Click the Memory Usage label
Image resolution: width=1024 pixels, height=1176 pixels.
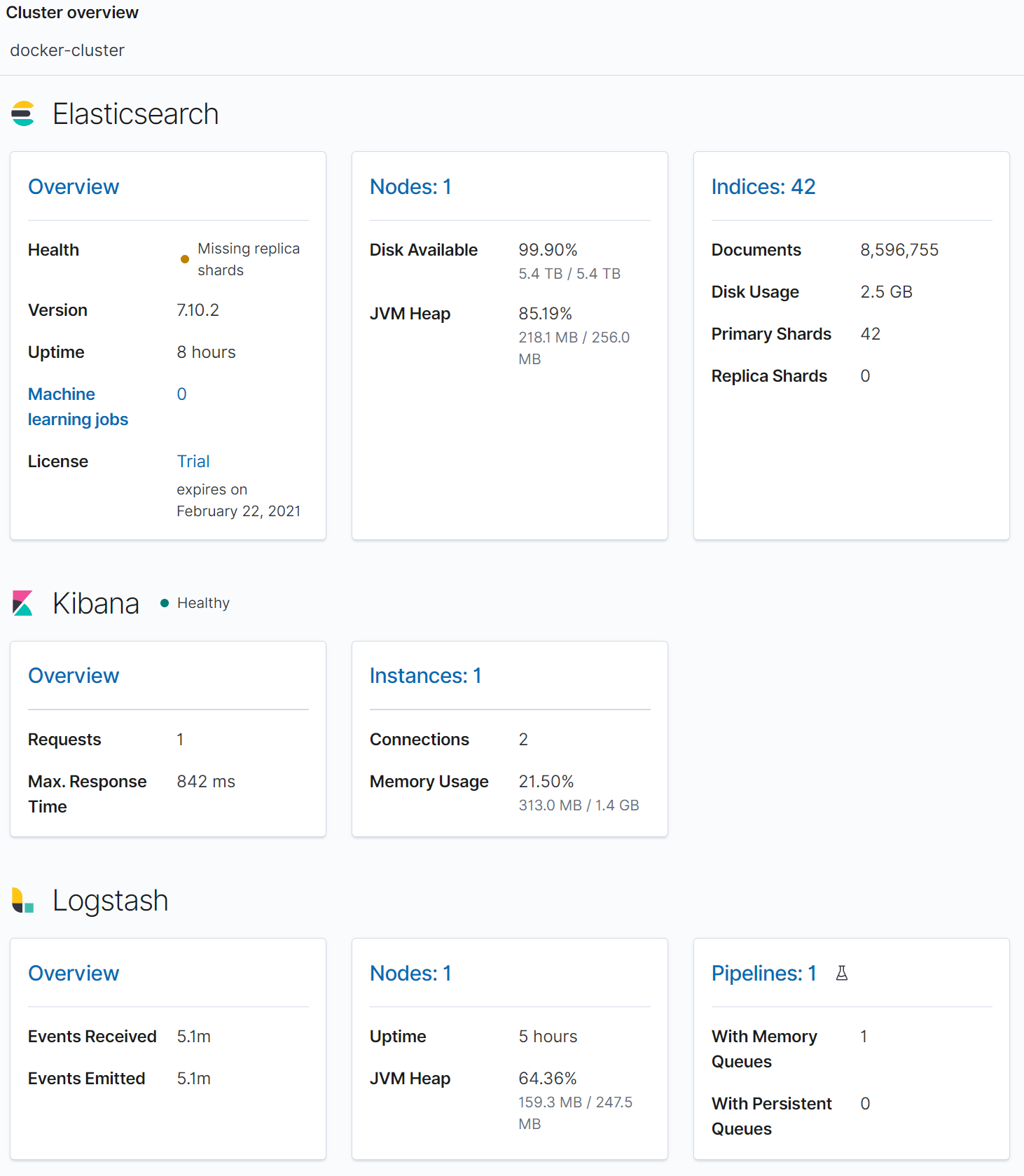coord(429,781)
